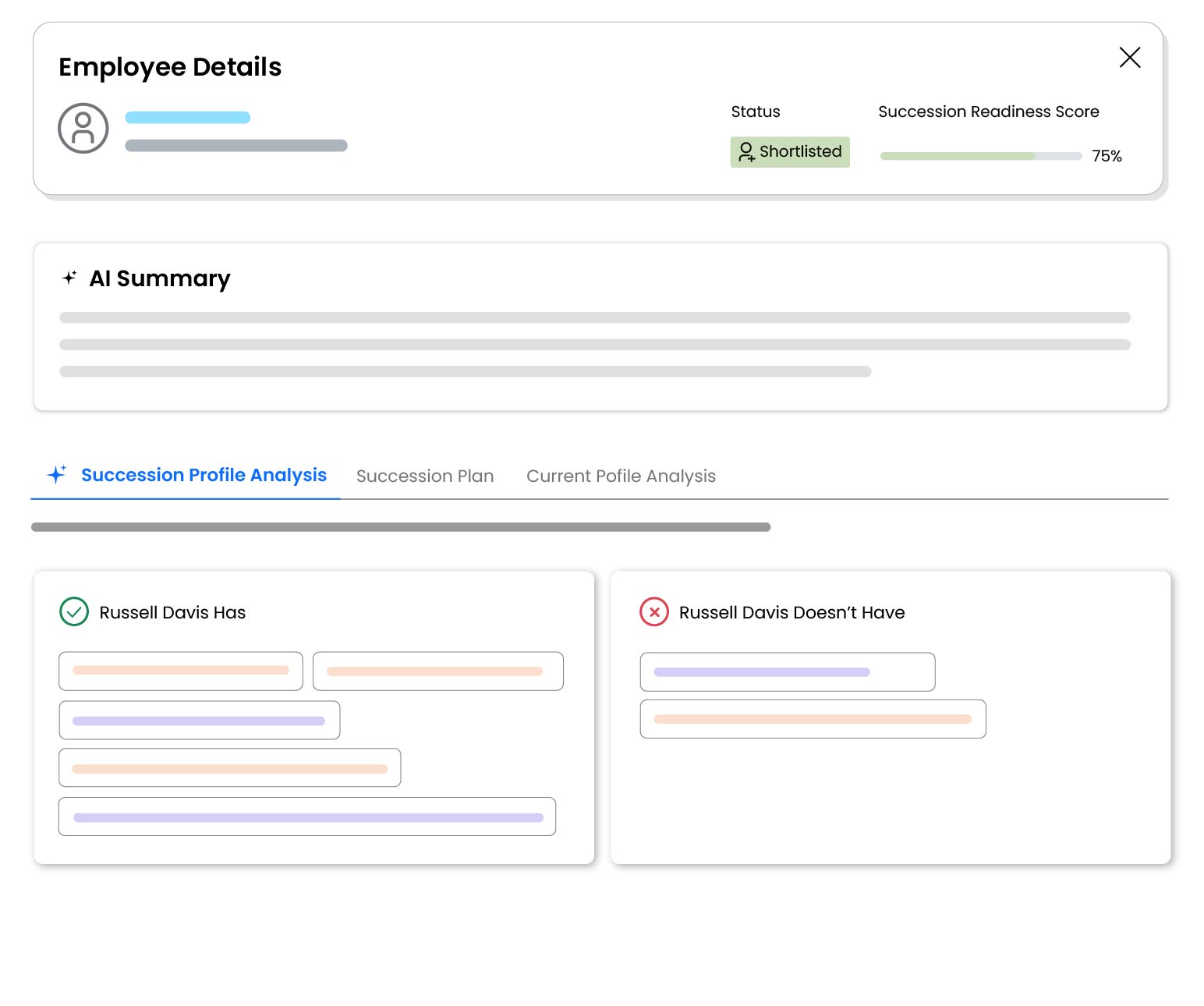Click the red X icon beside Russell Davis Doesn't Have

coord(654,612)
